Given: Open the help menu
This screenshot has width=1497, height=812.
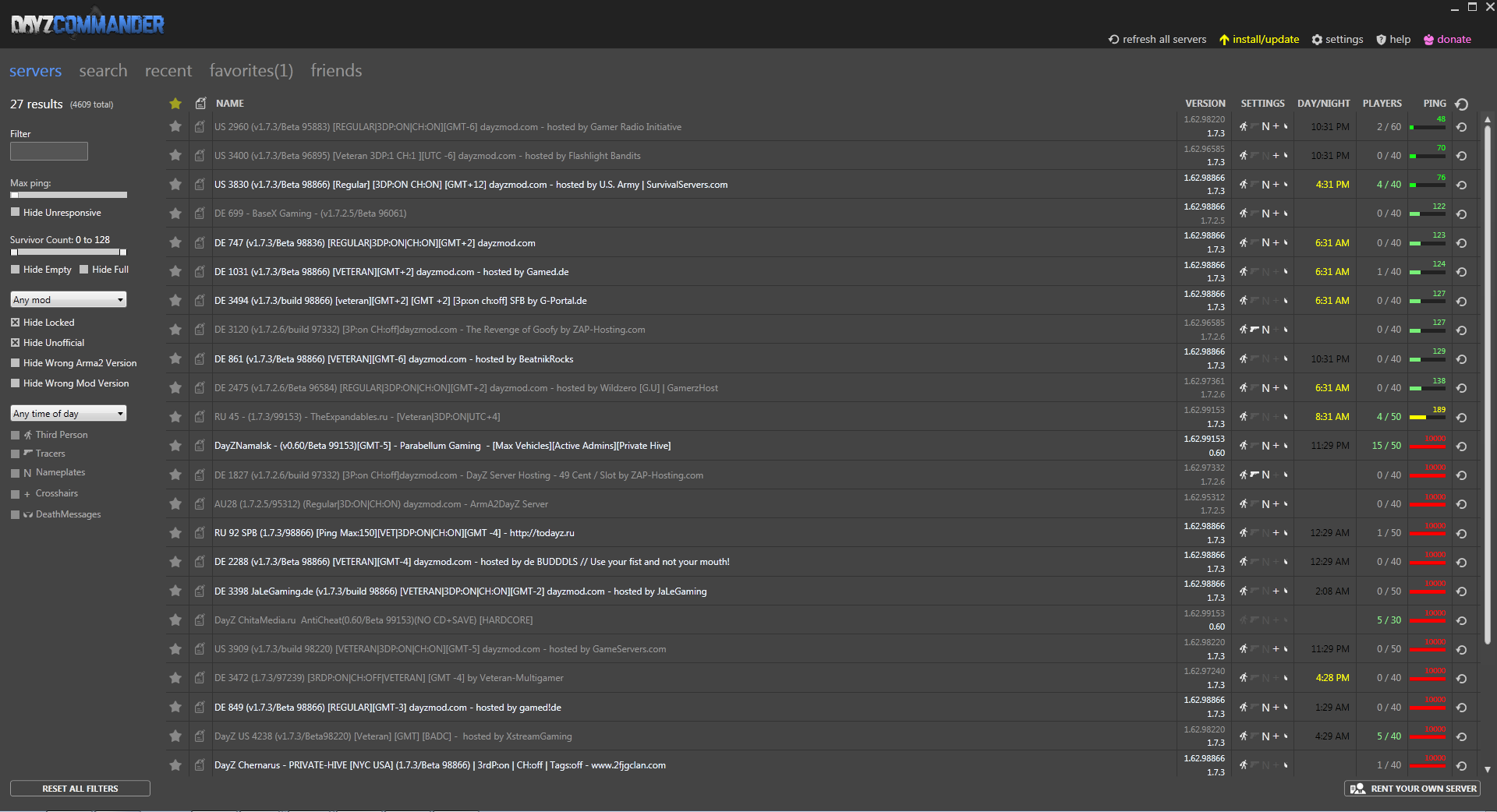Looking at the screenshot, I should click(1393, 39).
